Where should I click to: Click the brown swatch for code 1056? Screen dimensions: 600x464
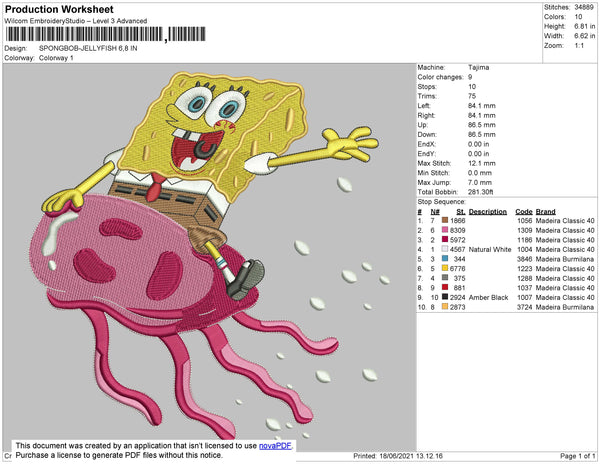[x=445, y=220]
